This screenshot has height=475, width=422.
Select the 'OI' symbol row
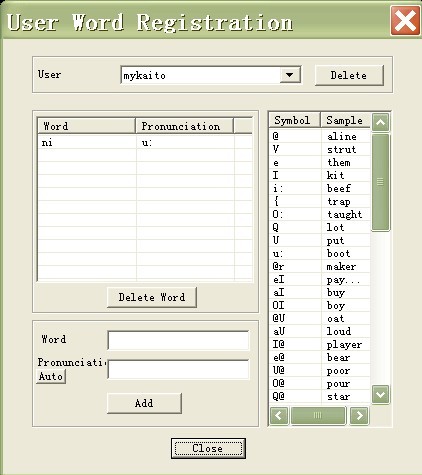pyautogui.click(x=320, y=305)
